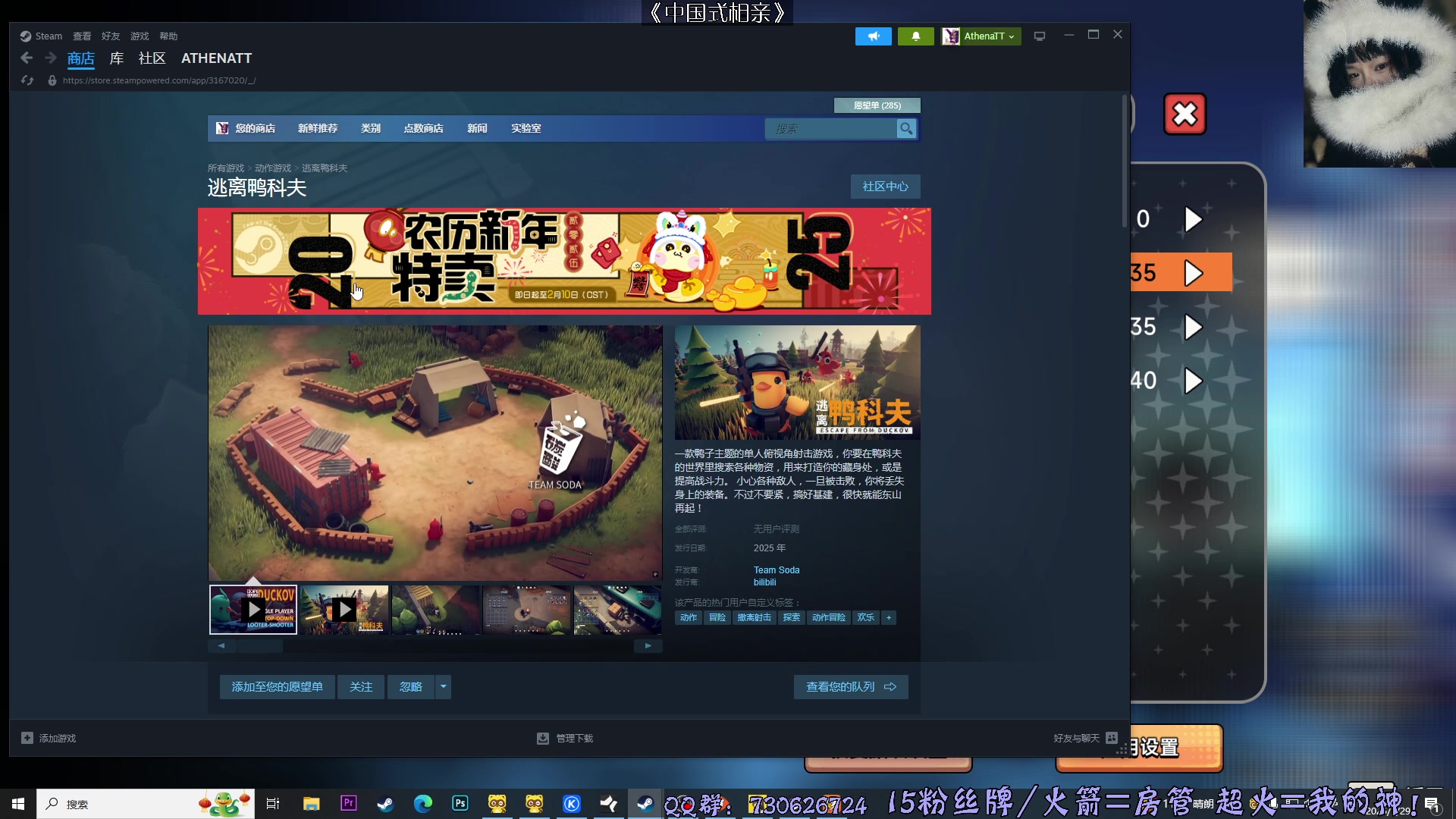Open 类别 store menu
The width and height of the screenshot is (1456, 819).
click(x=371, y=128)
